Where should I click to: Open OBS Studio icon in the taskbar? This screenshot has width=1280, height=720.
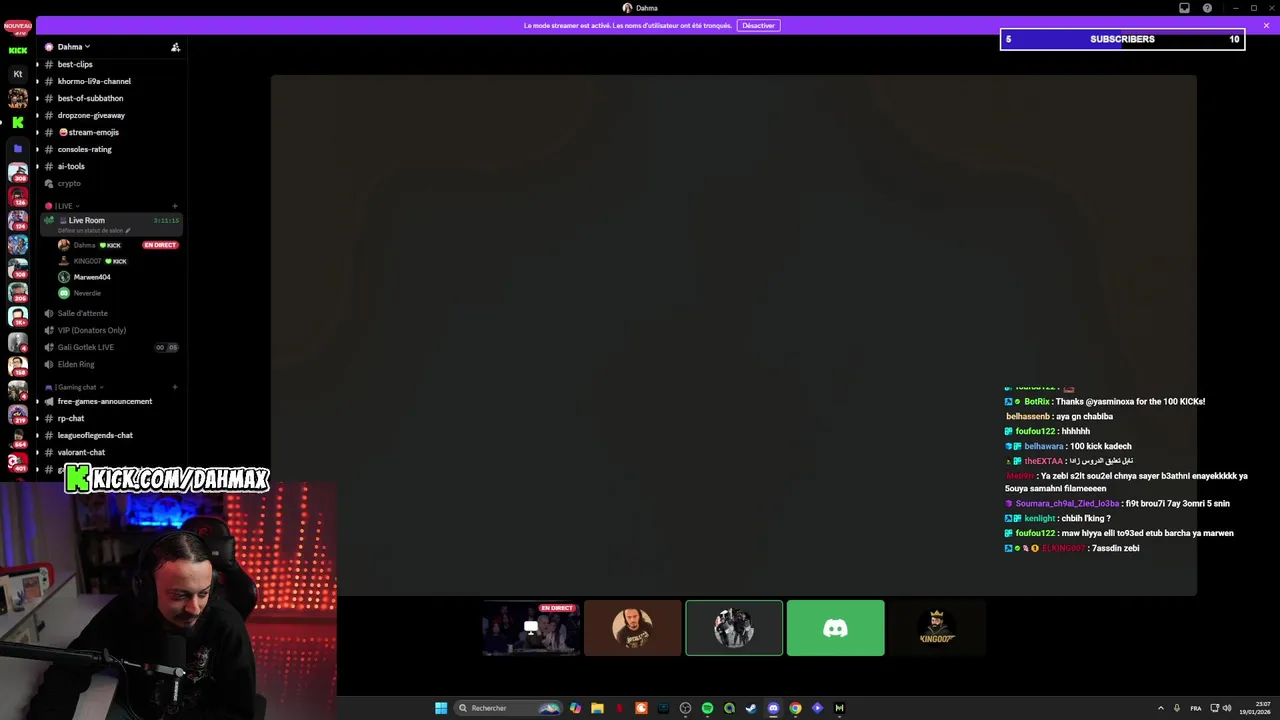[x=685, y=708]
